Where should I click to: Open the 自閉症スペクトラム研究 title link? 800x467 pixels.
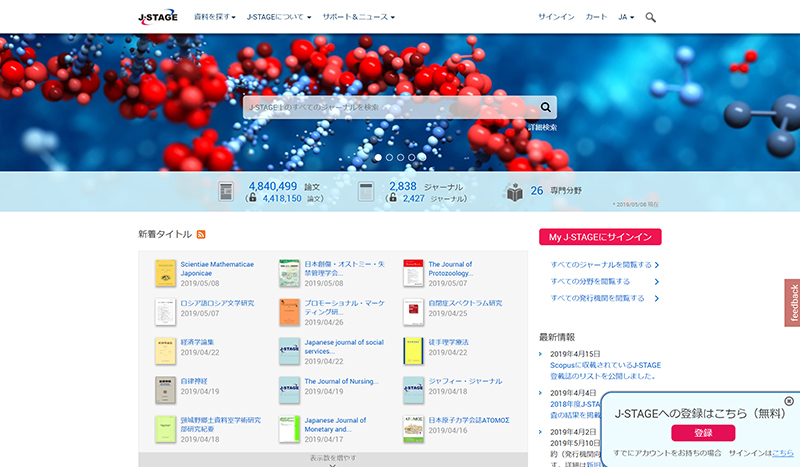point(465,303)
